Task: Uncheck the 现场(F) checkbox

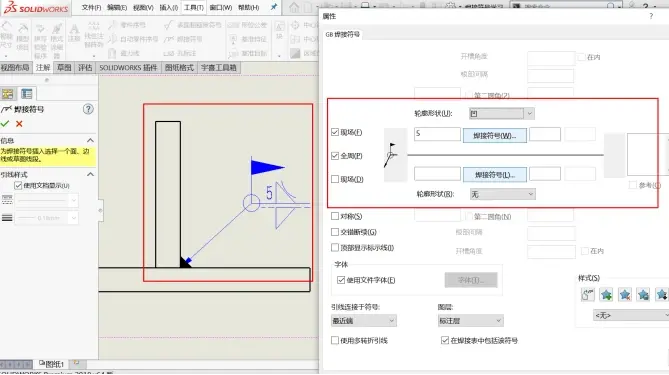Action: [335, 132]
